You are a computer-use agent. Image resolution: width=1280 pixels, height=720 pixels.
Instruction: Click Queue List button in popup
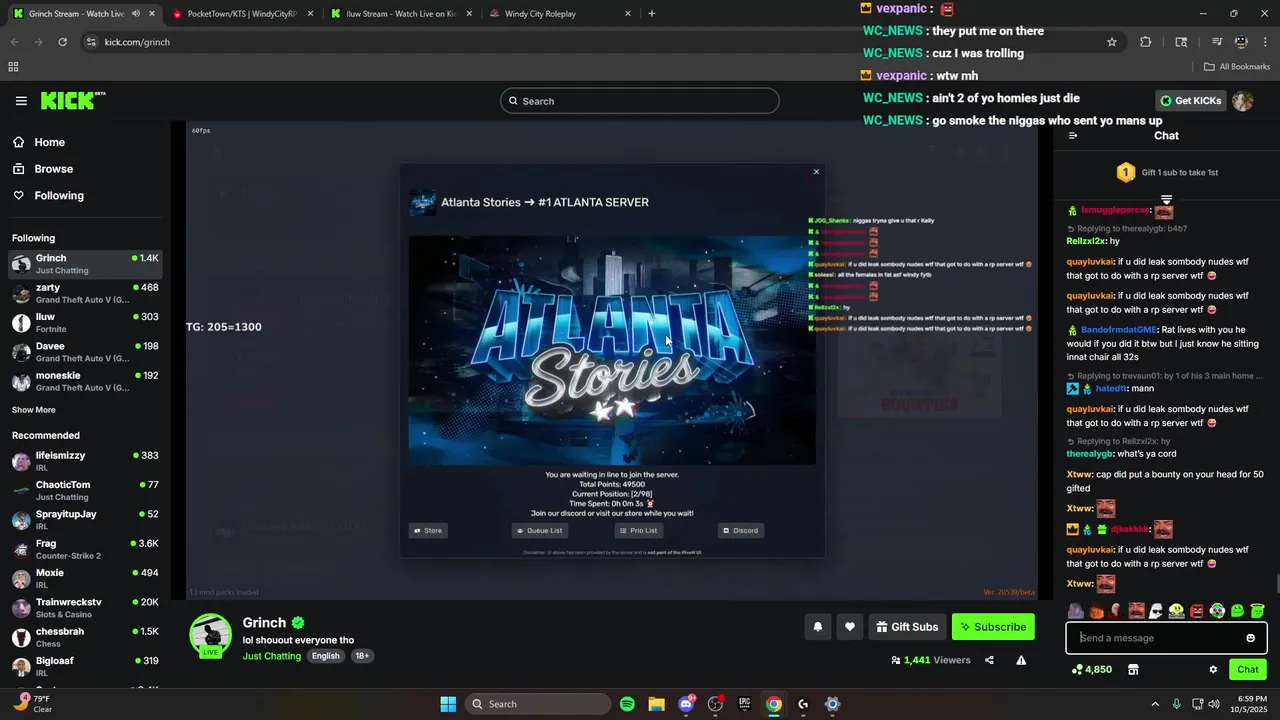click(540, 531)
